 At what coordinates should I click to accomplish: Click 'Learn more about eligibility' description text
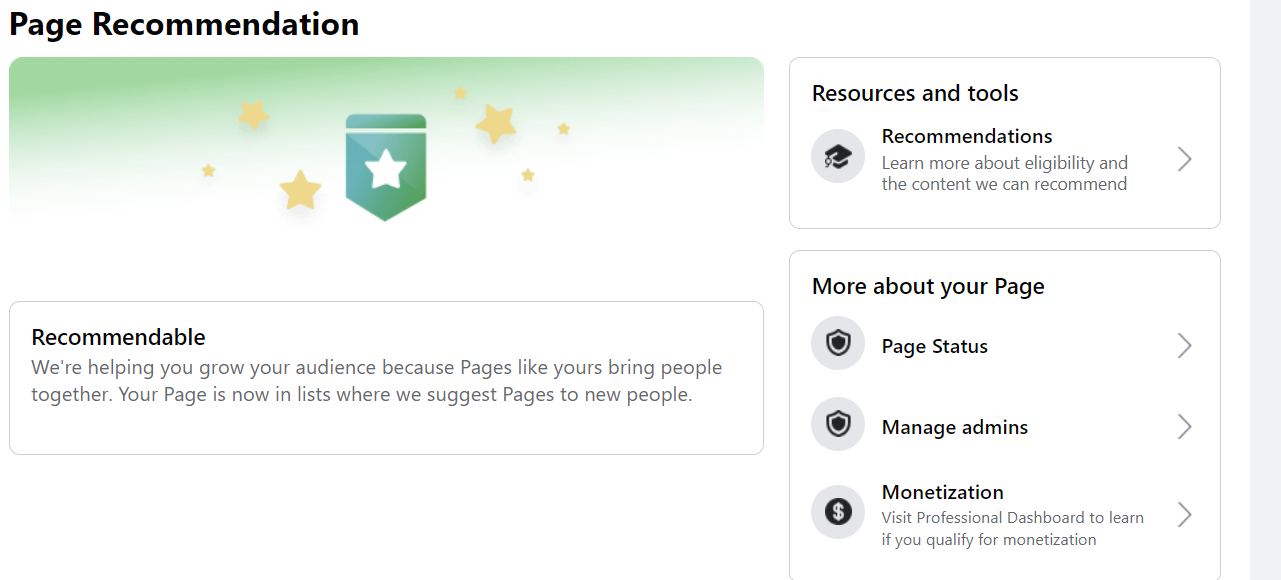(1005, 174)
